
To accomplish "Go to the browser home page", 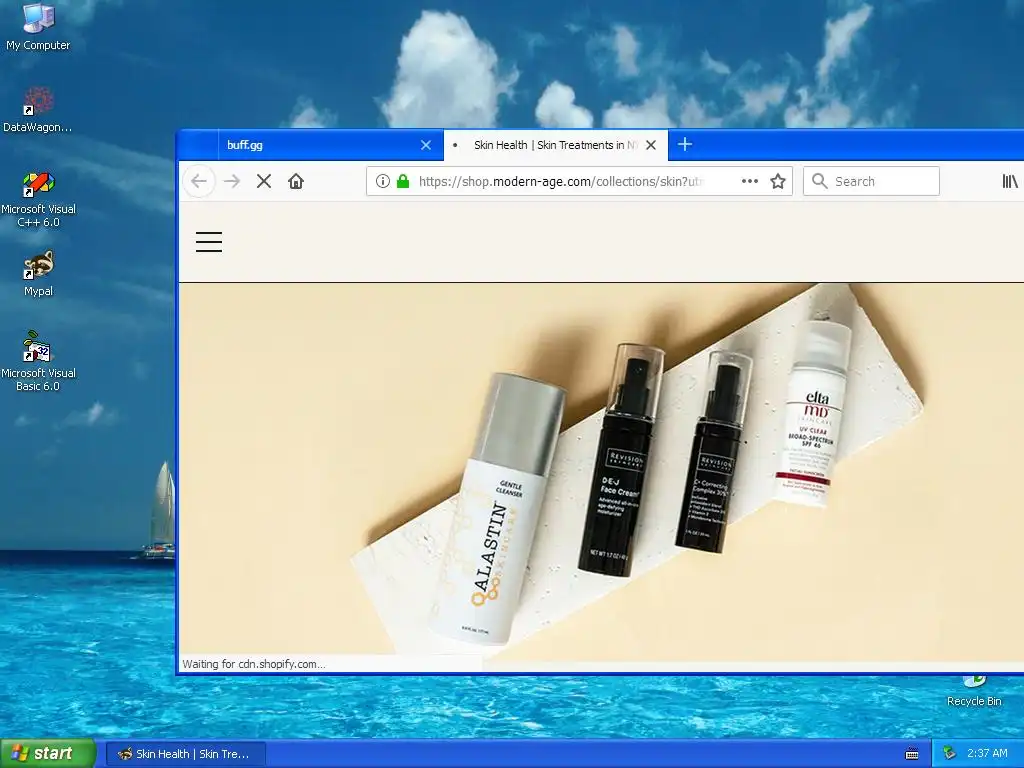I will (296, 181).
